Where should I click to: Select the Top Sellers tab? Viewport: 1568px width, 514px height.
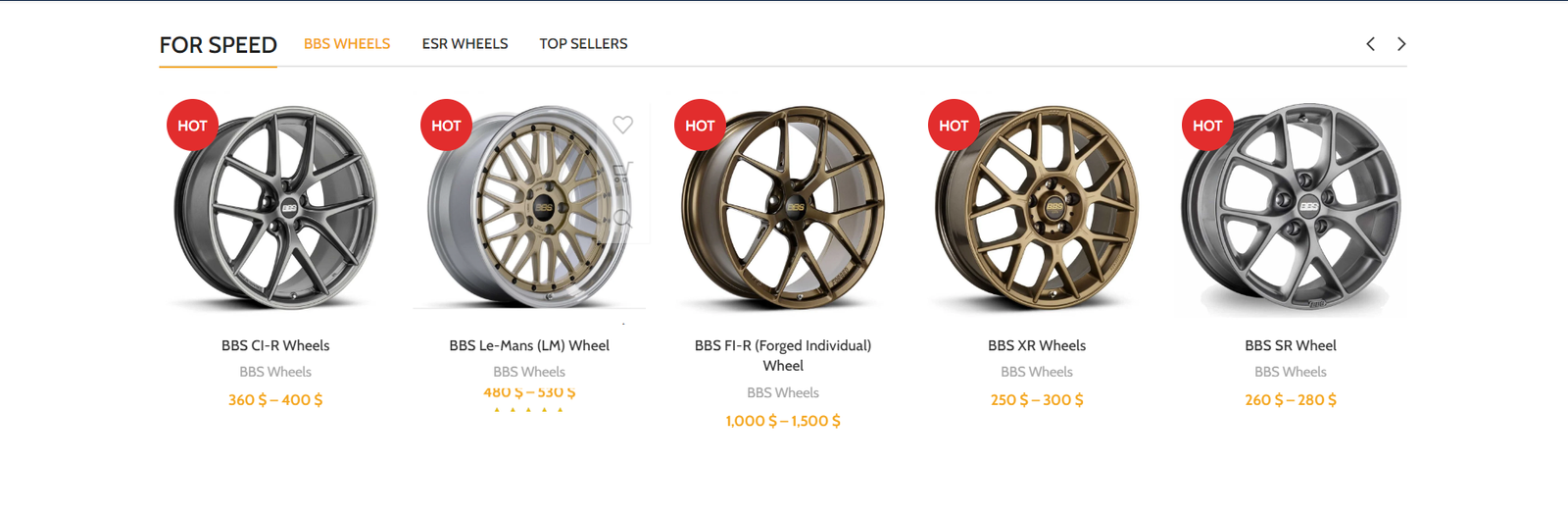[x=583, y=44]
